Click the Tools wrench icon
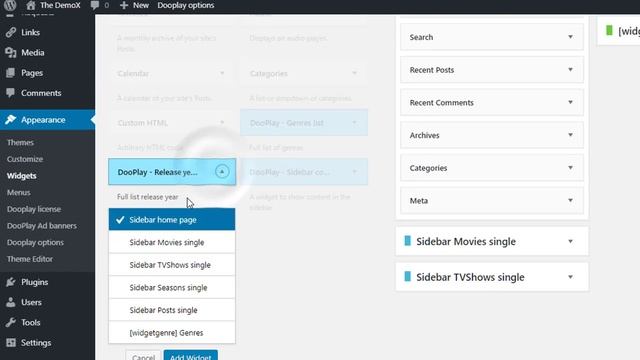The width and height of the screenshot is (640, 360). [11, 322]
